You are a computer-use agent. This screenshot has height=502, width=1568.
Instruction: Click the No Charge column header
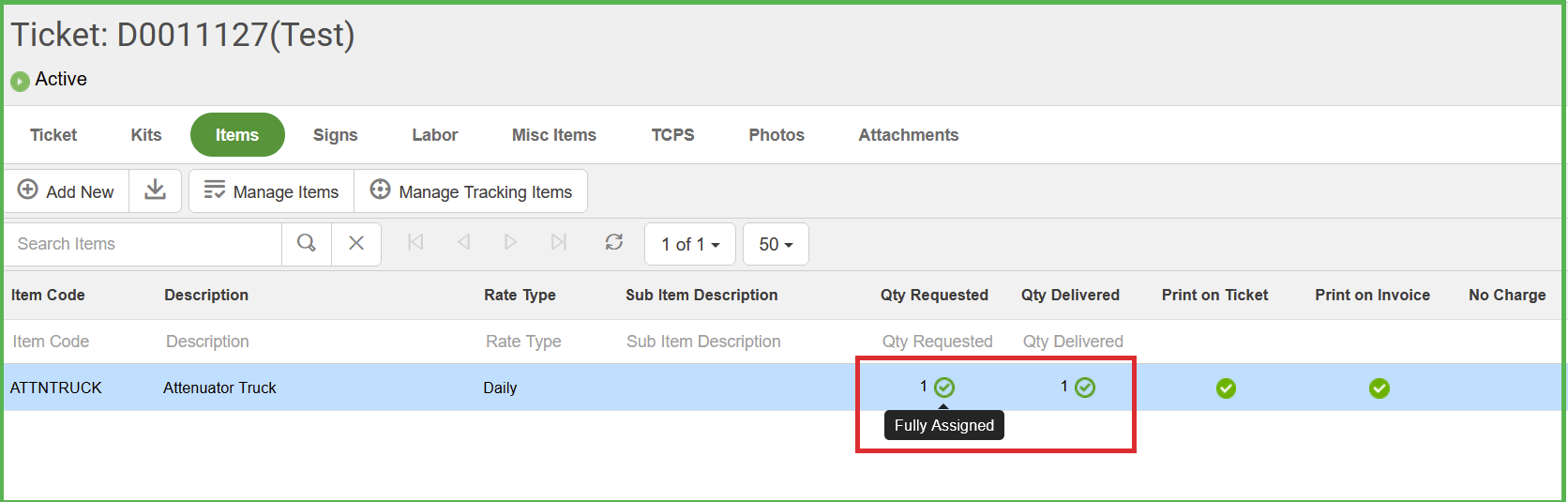tap(1507, 295)
